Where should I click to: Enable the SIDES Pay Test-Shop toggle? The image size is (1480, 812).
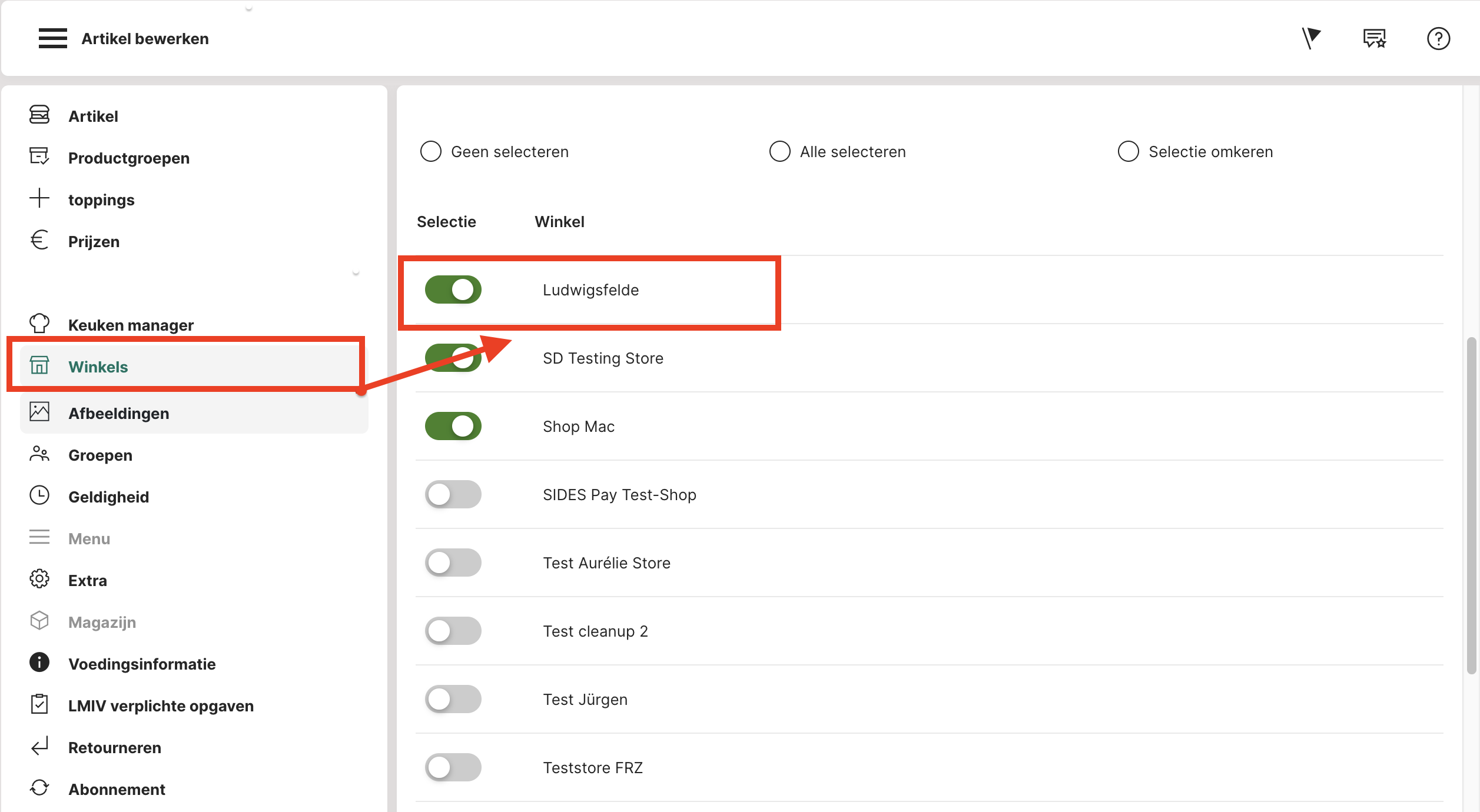point(453,494)
